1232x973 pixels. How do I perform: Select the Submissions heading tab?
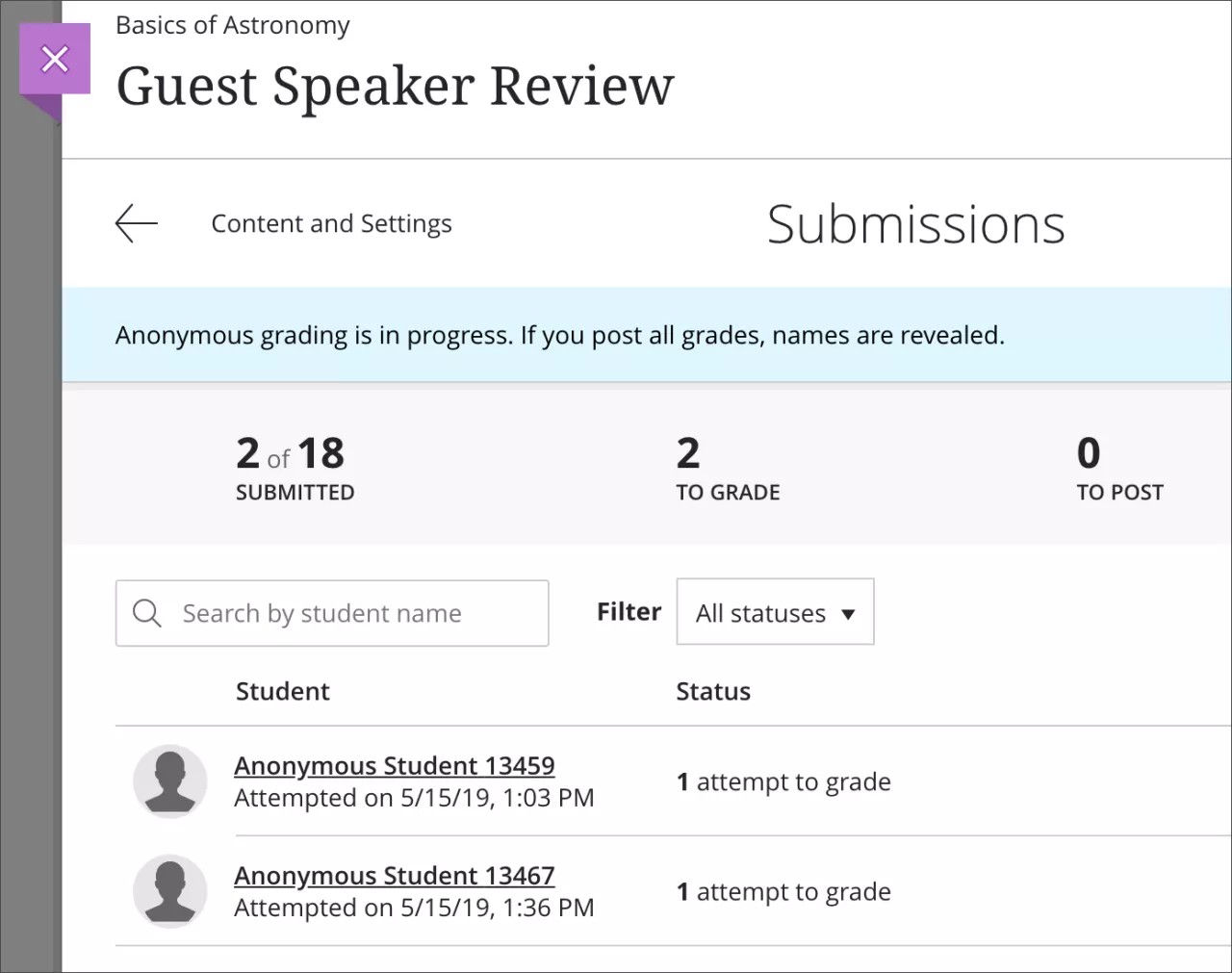(x=915, y=224)
